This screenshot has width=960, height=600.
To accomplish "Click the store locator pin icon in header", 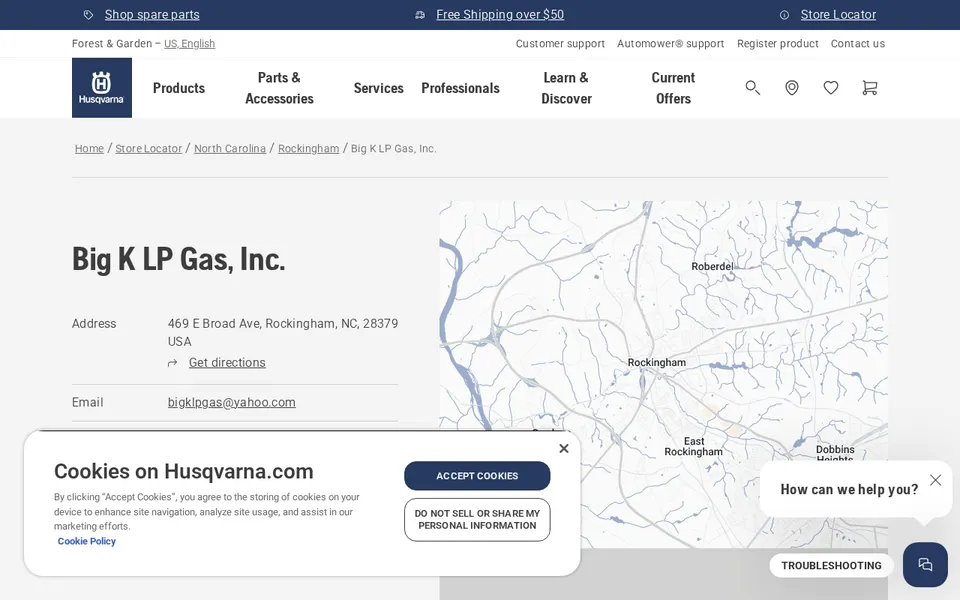I will tap(792, 88).
